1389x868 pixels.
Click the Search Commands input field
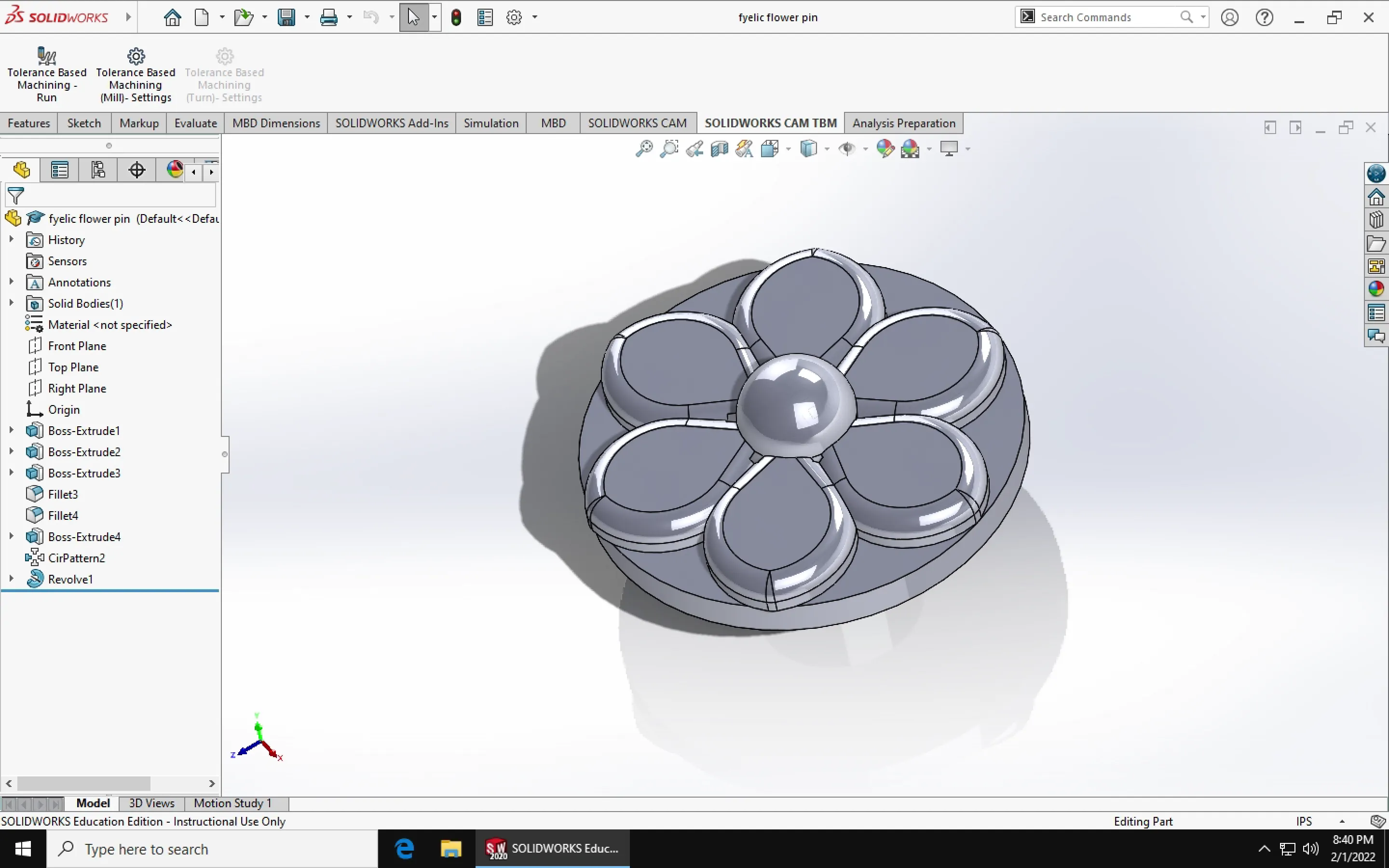tap(1105, 17)
